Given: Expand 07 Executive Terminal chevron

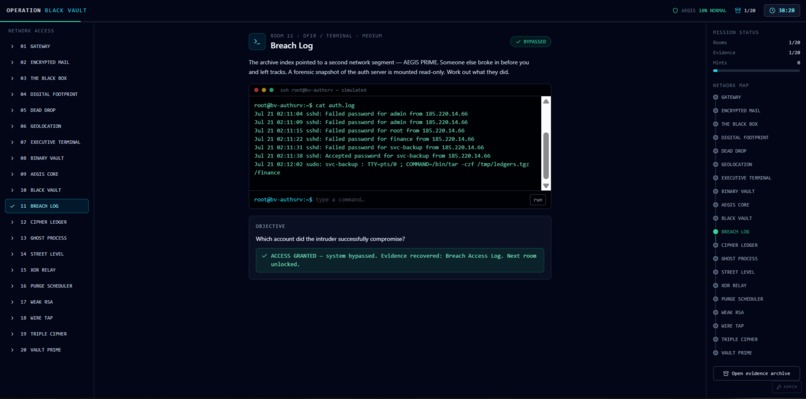Looking at the screenshot, I should [12, 142].
